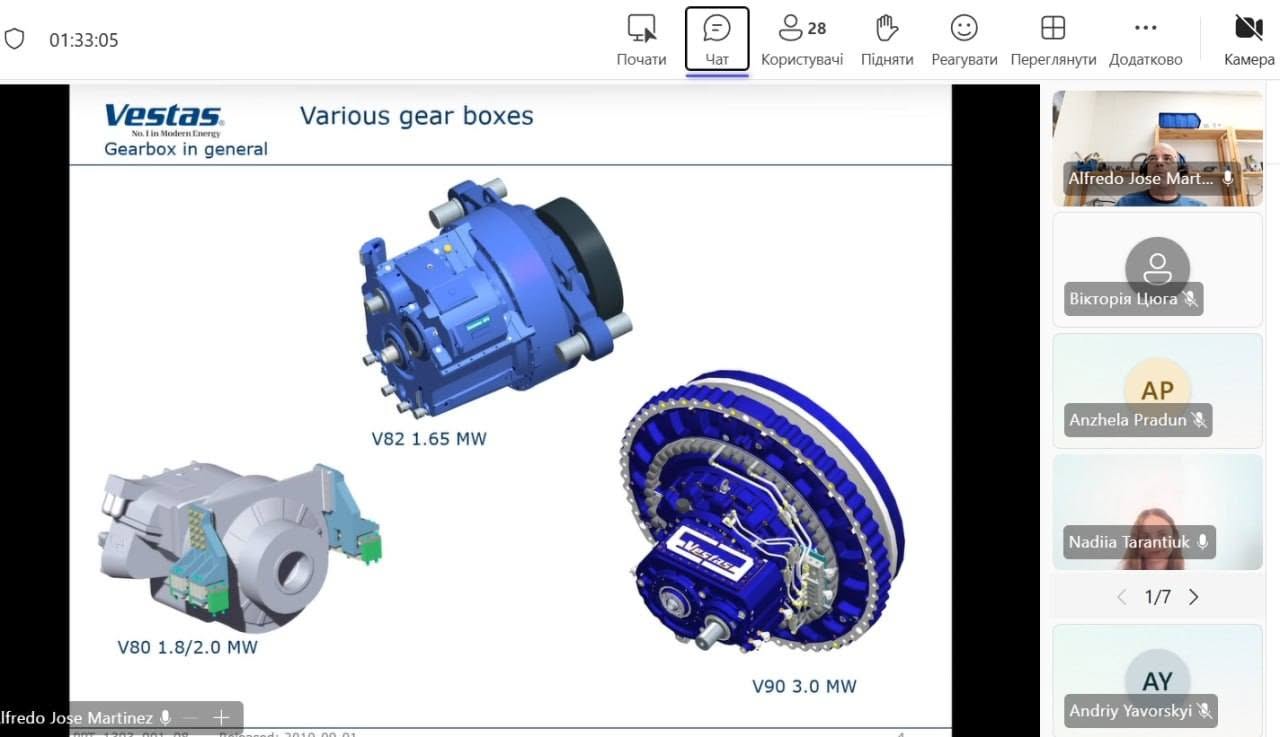Open the Реагувати reactions menu
The height and width of the screenshot is (737, 1280).
pos(964,40)
